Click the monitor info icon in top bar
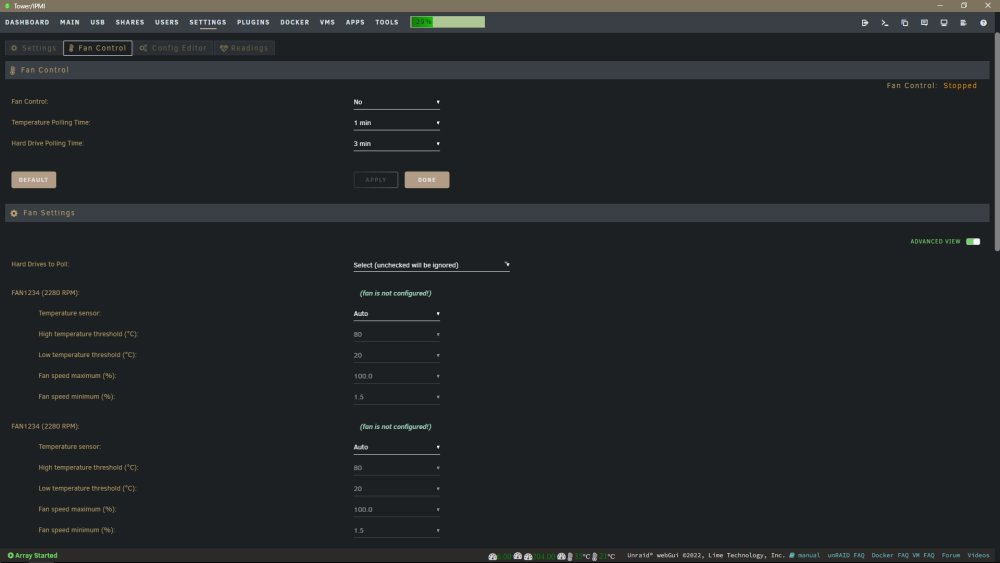Image resolution: width=1000 pixels, height=563 pixels. [x=944, y=22]
